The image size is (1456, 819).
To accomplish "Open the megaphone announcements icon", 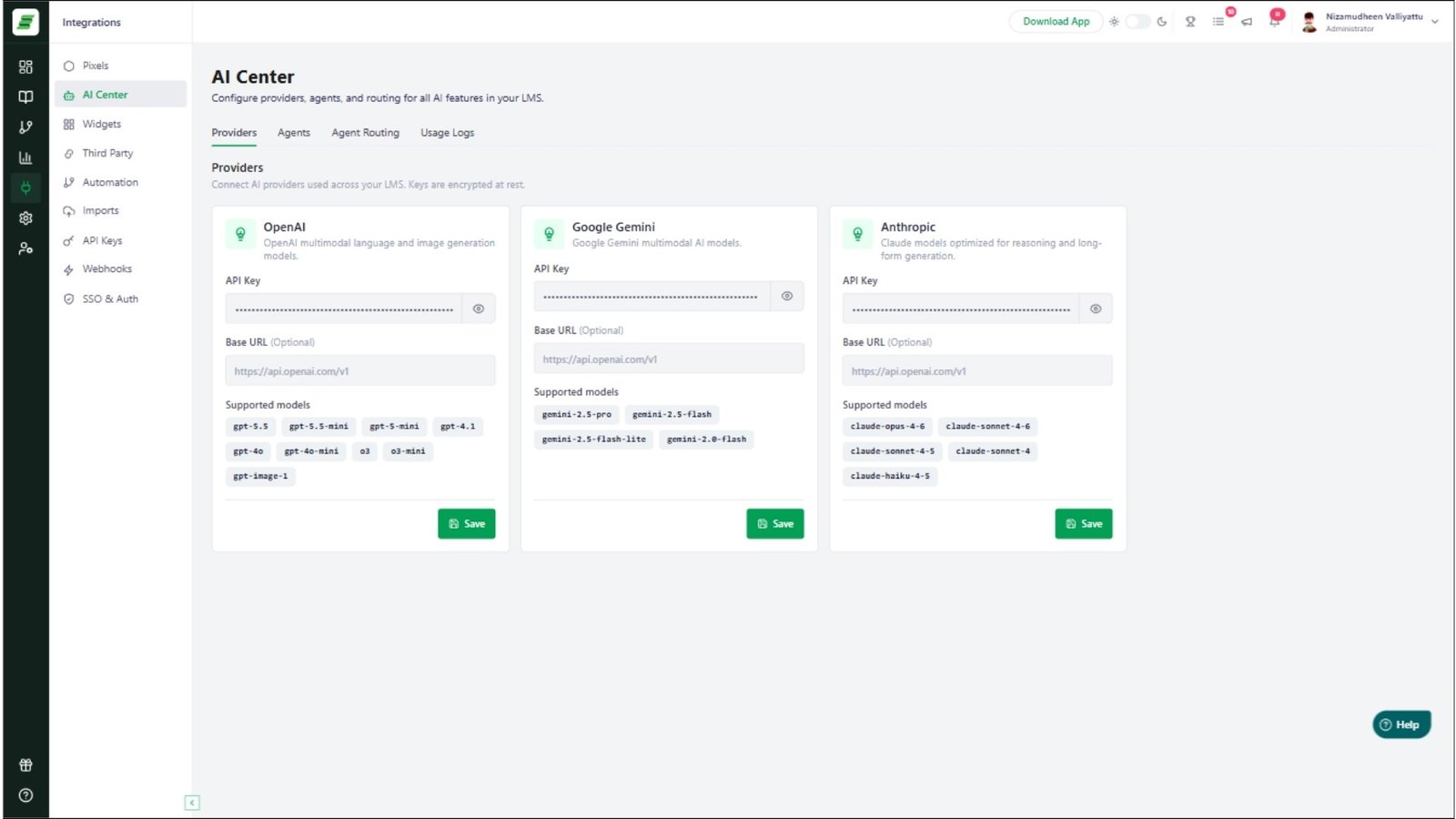I will (1247, 22).
